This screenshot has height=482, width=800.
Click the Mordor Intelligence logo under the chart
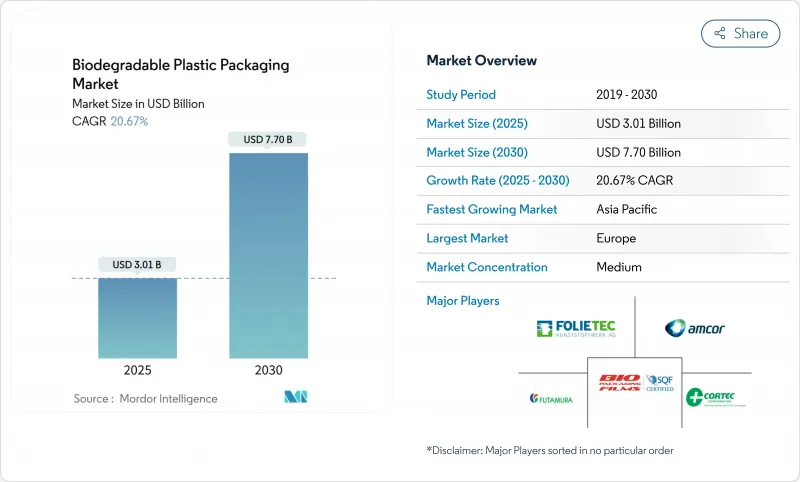[295, 397]
